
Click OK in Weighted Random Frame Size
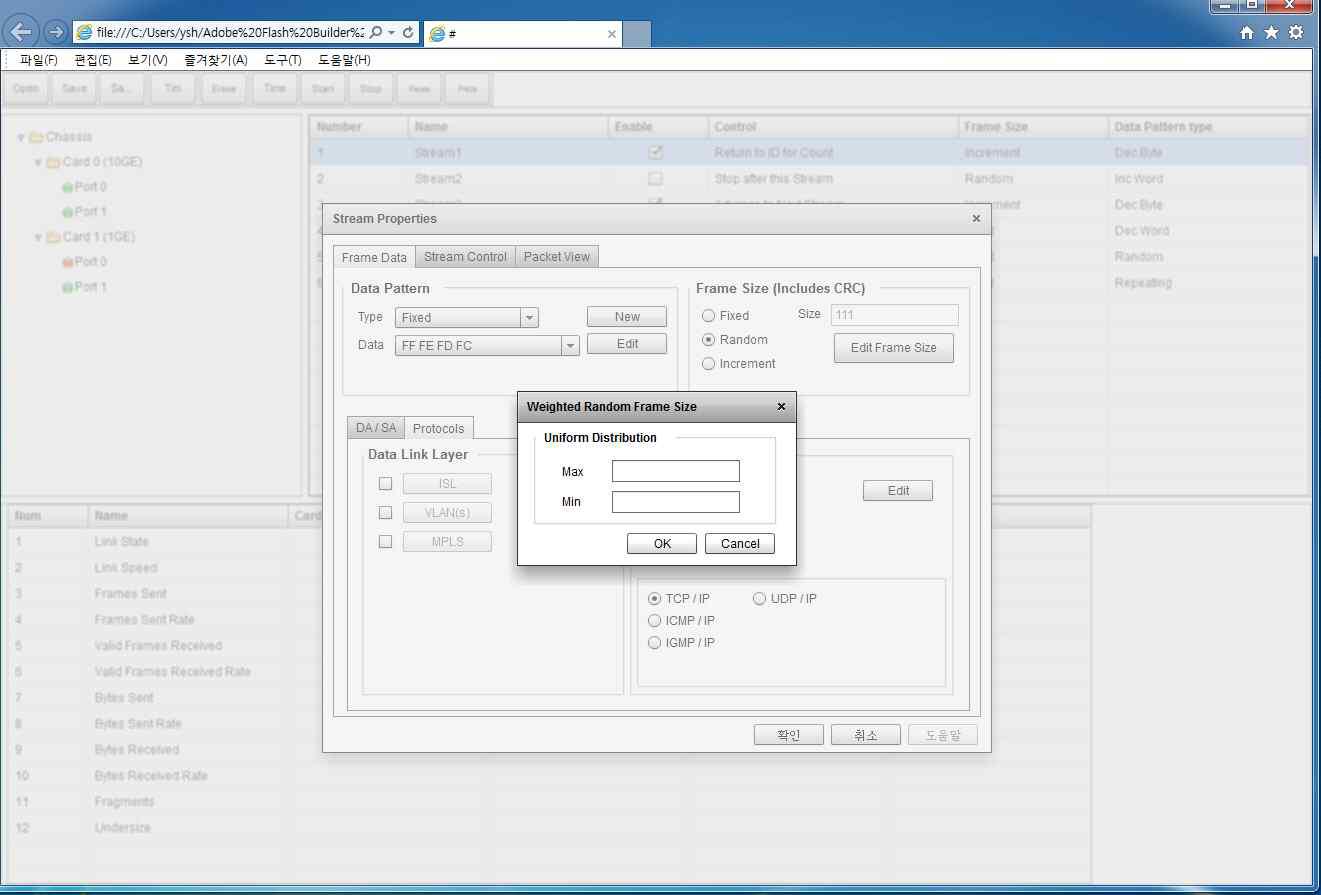pos(662,544)
